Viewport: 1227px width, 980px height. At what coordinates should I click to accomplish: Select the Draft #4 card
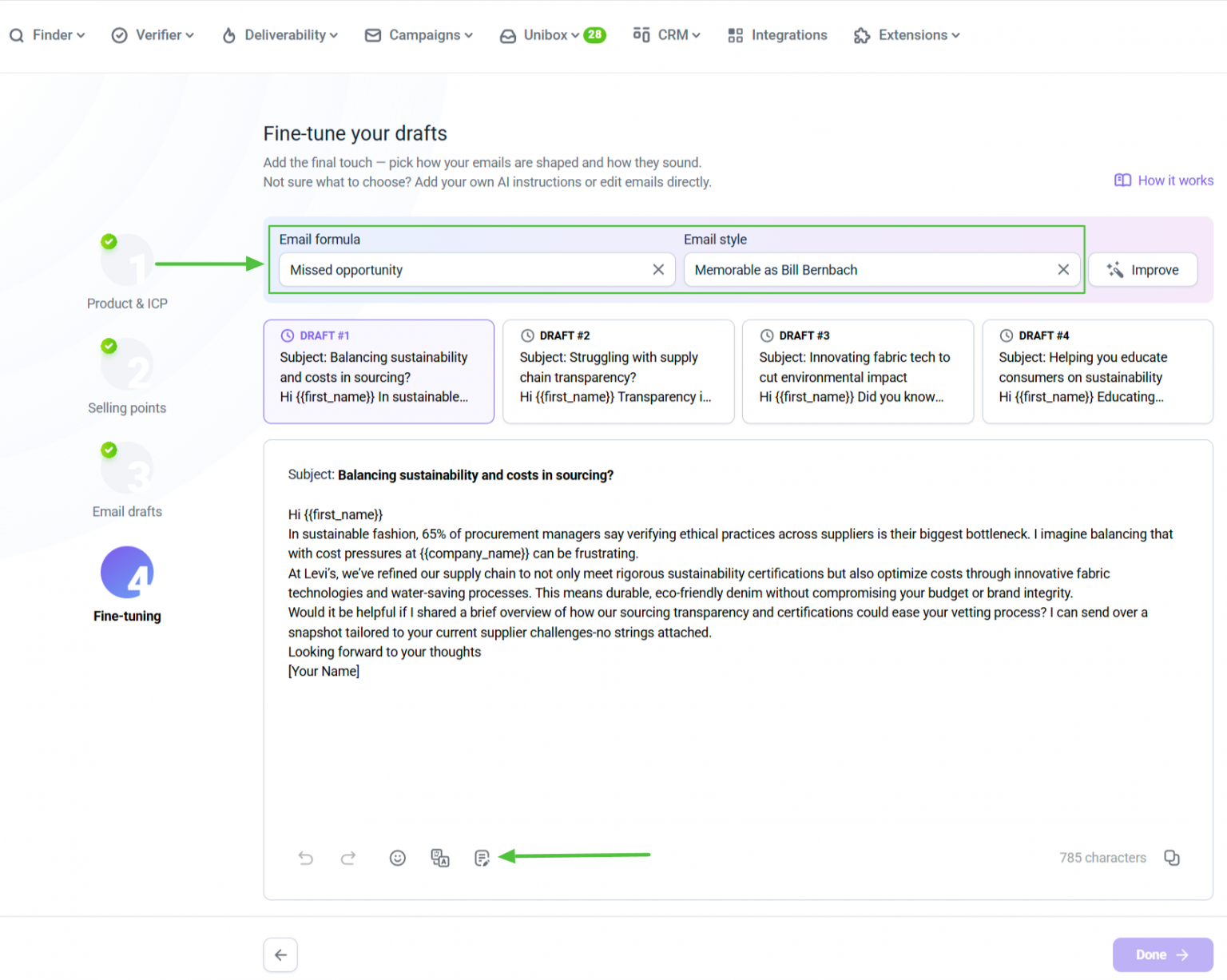(x=1098, y=371)
